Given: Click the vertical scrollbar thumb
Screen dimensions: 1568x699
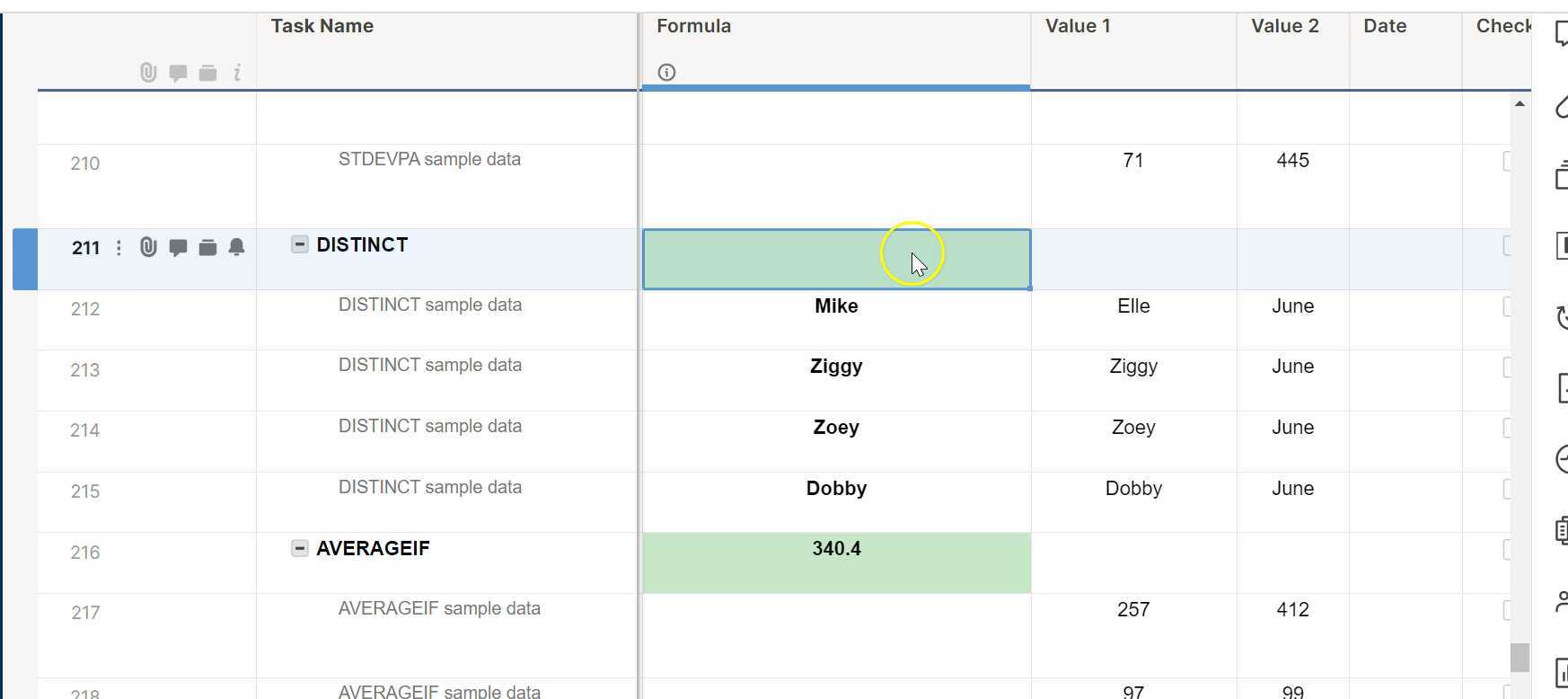Looking at the screenshot, I should (x=1520, y=657).
